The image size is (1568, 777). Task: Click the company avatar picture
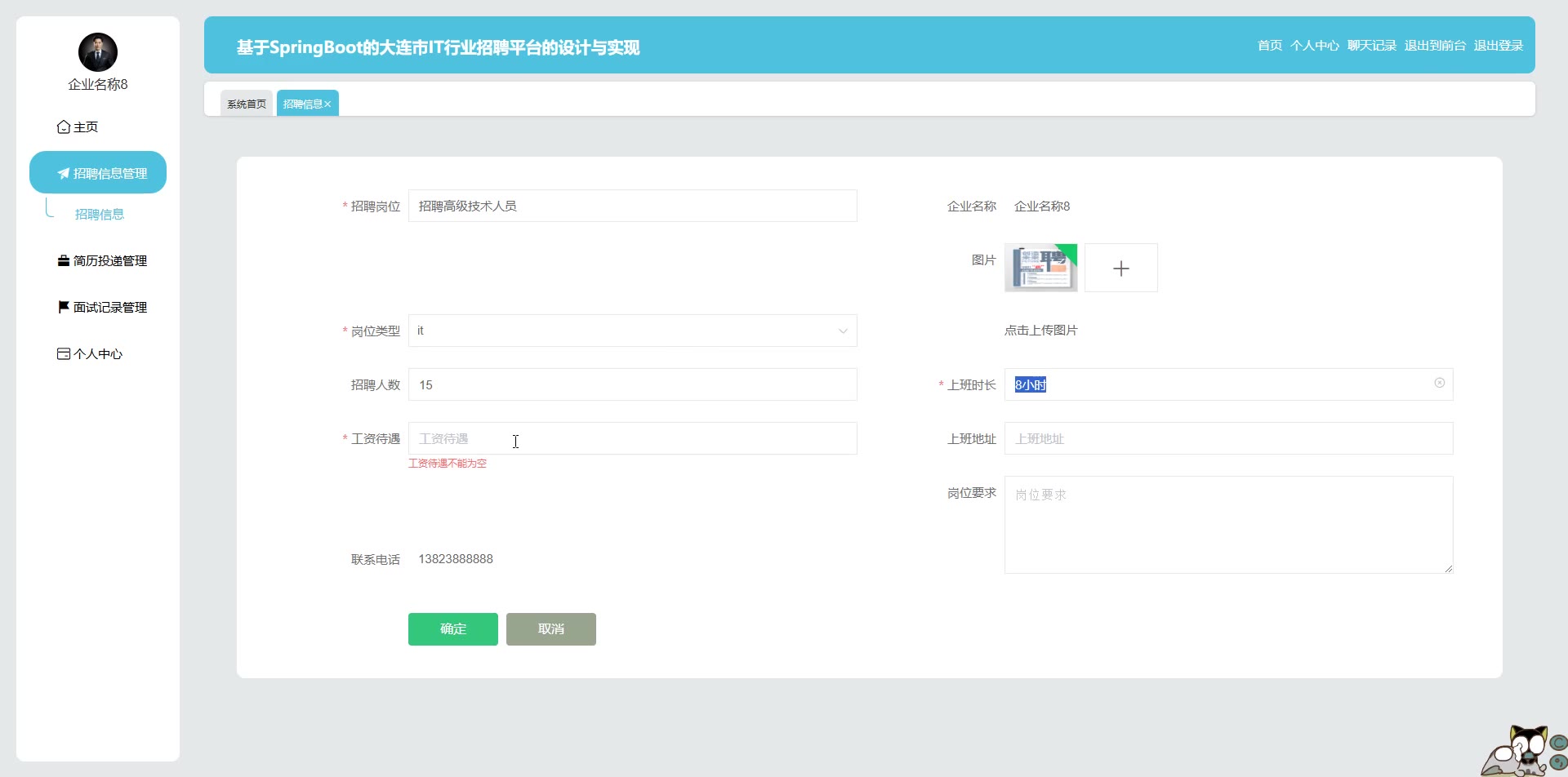coord(98,52)
